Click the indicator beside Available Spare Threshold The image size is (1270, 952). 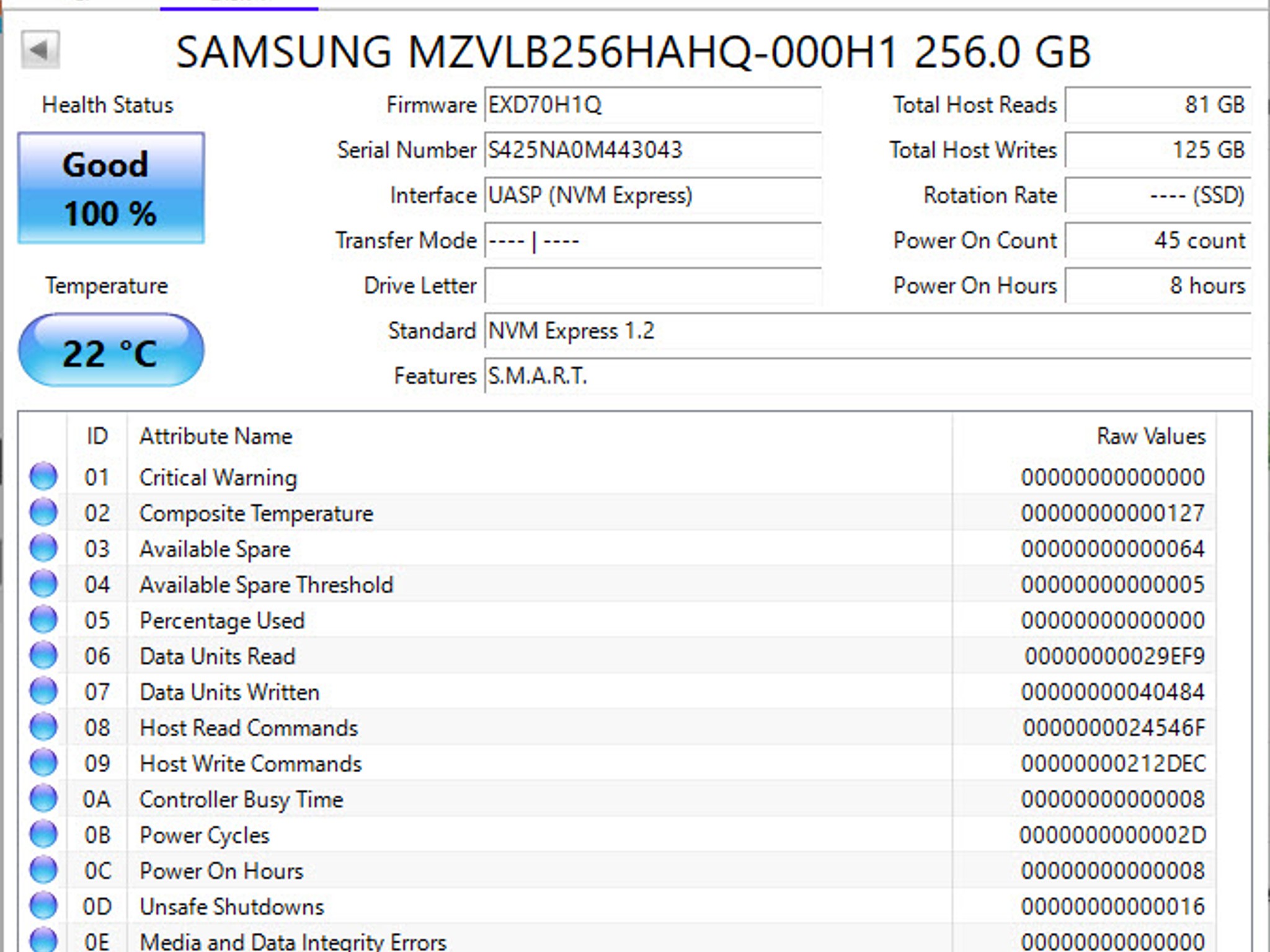tap(42, 584)
